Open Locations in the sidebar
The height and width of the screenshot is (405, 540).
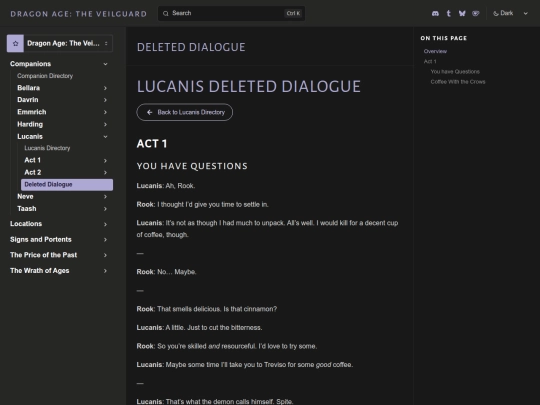tap(26, 224)
